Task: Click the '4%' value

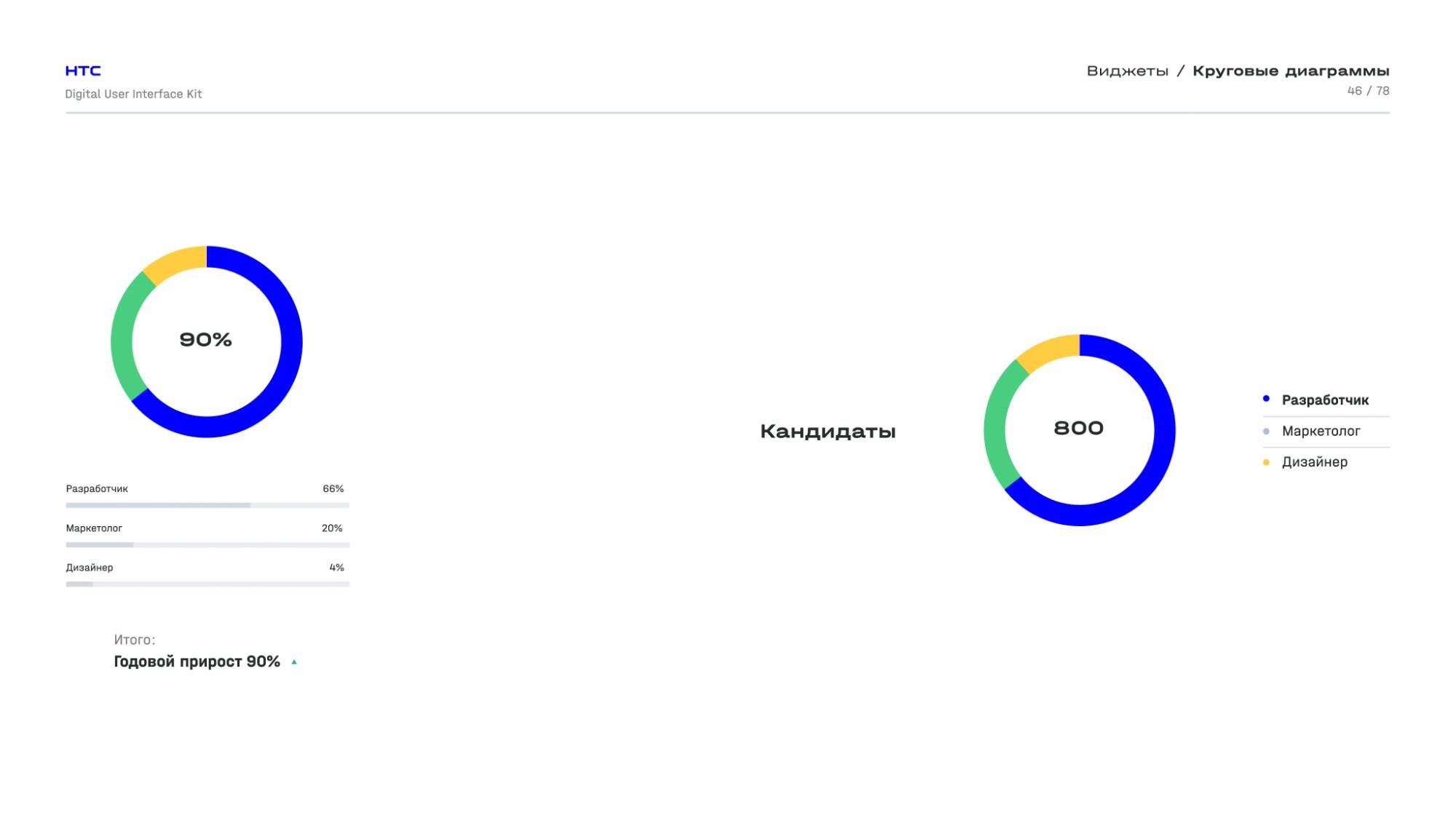Action: [336, 568]
